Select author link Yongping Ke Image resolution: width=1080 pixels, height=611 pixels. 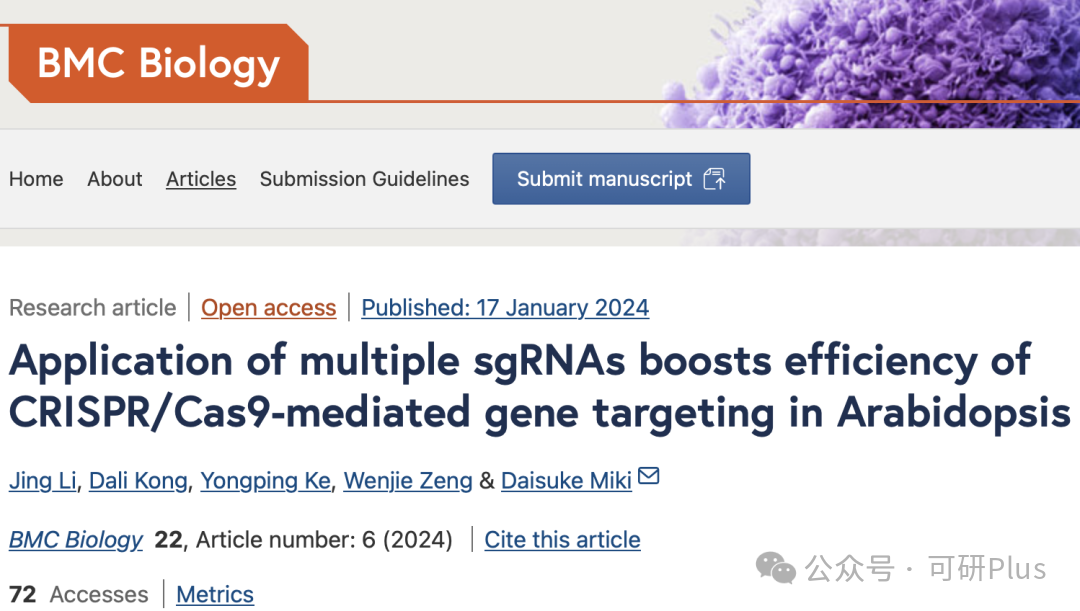tap(265, 481)
